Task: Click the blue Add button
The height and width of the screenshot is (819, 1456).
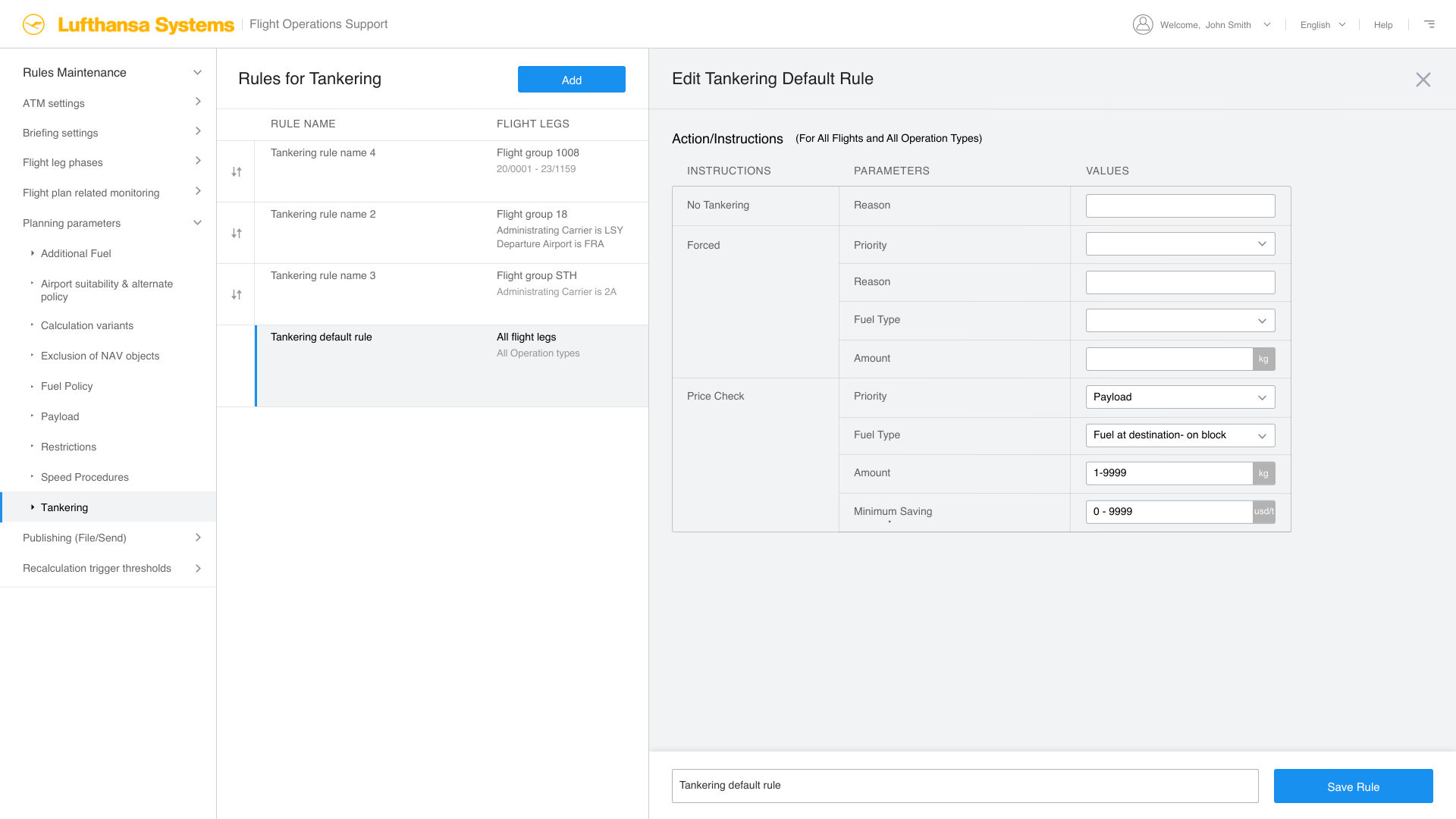Action: click(572, 80)
